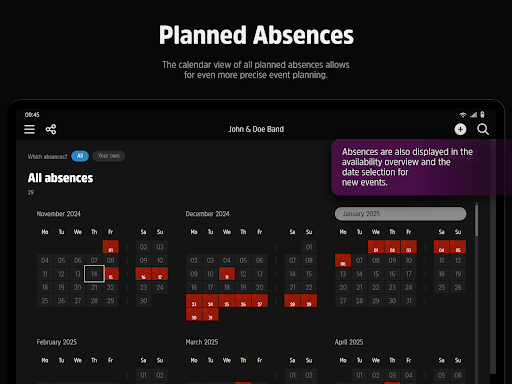Click the vertical scrollbar beside calendars
This screenshot has height=384, width=512.
pyautogui.click(x=476, y=220)
